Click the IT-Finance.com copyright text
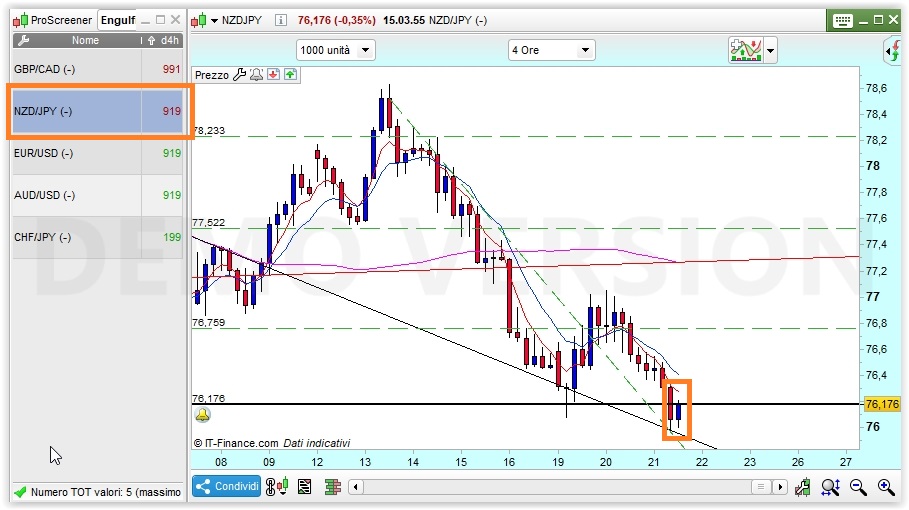This screenshot has width=909, height=510. [236, 443]
